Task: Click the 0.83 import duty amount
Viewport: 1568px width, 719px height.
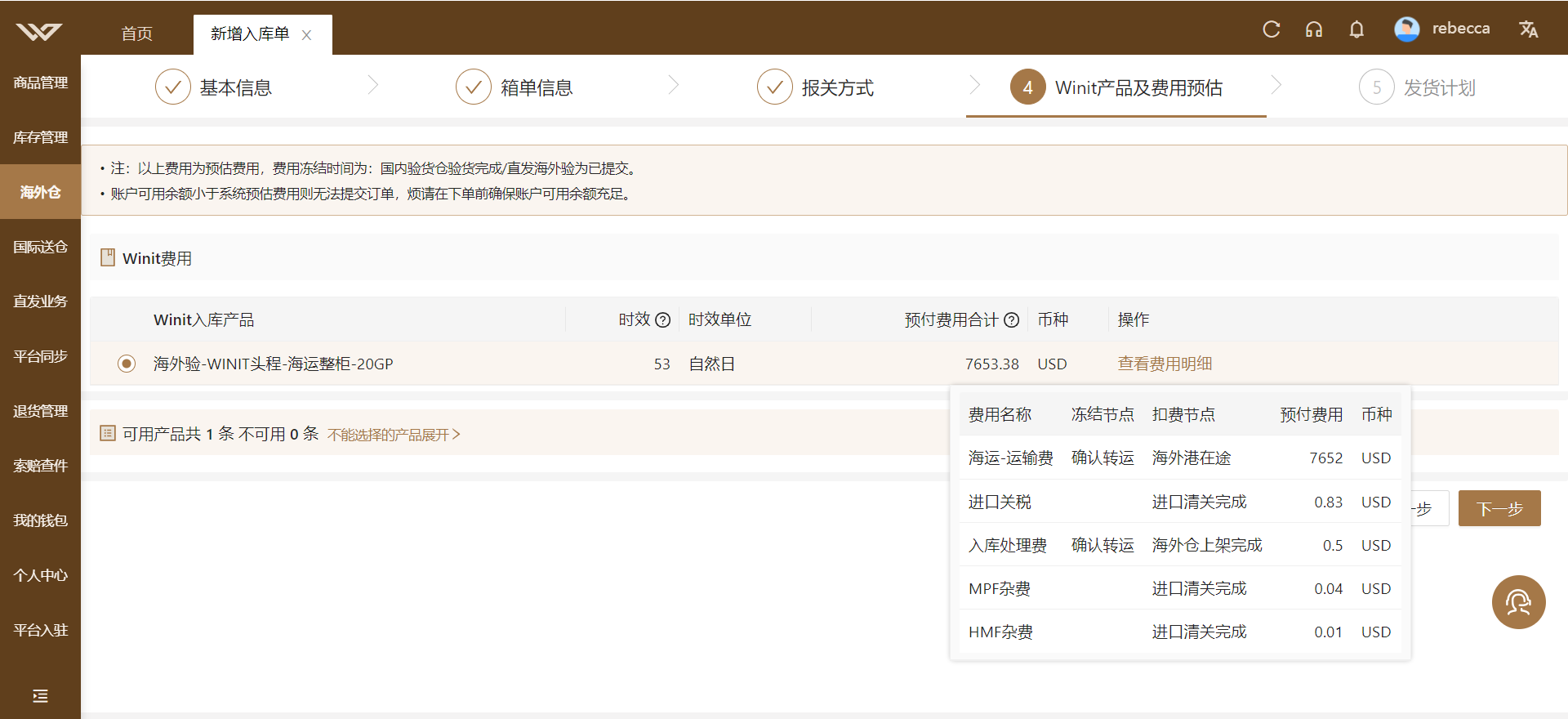Action: pos(1329,502)
